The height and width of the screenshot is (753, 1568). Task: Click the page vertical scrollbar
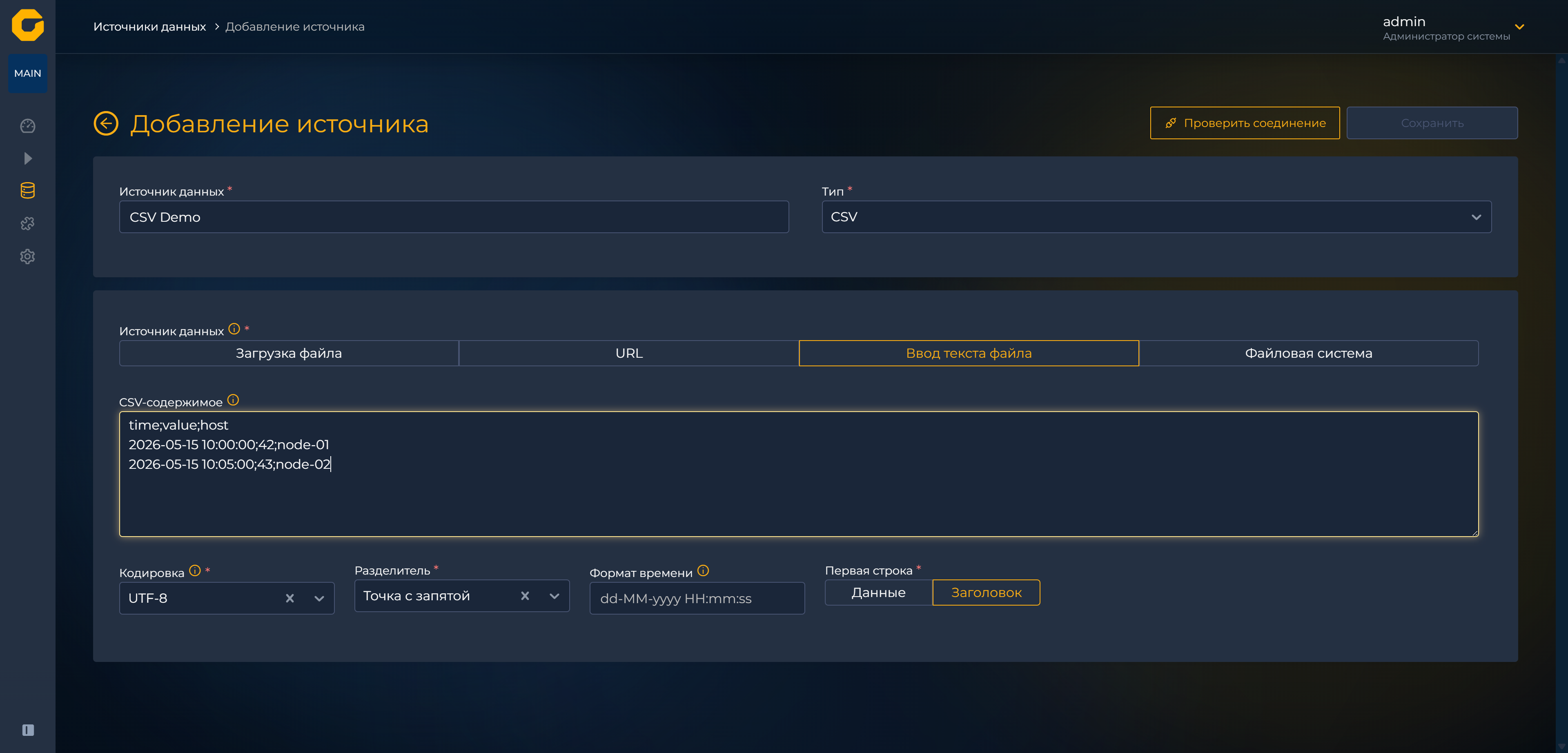(1562, 403)
